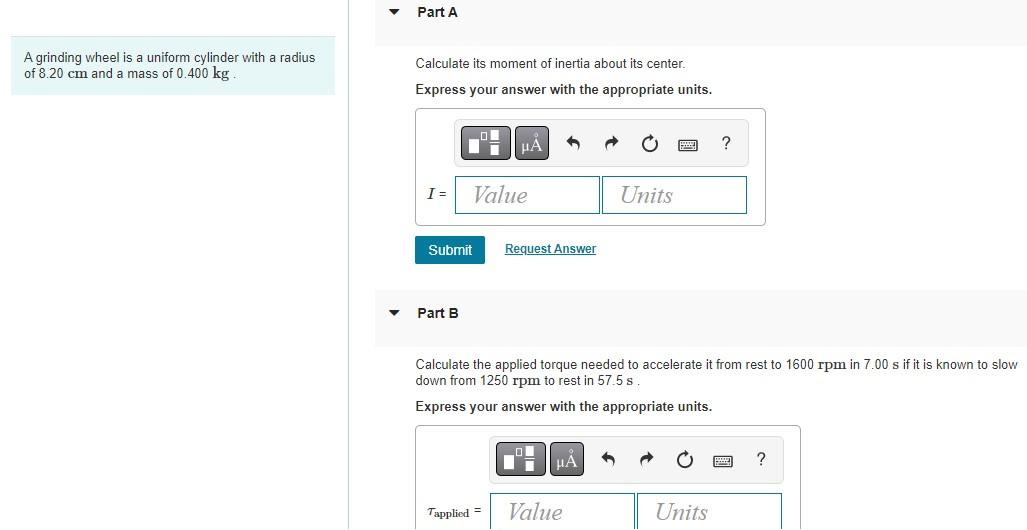Click 'Calculate its moment of inertia' prompt

click(550, 64)
